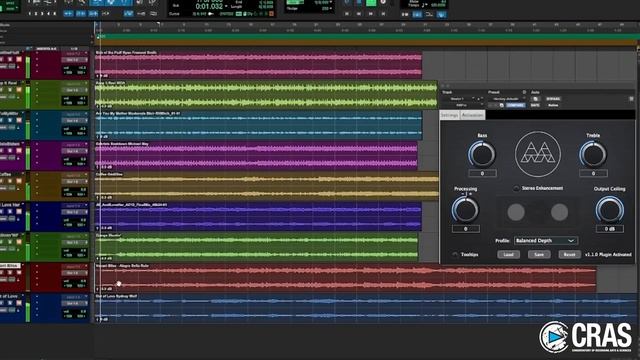Select the light-green clip on the second track
Image resolution: width=640 pixels, height=360 pixels.
(266, 95)
